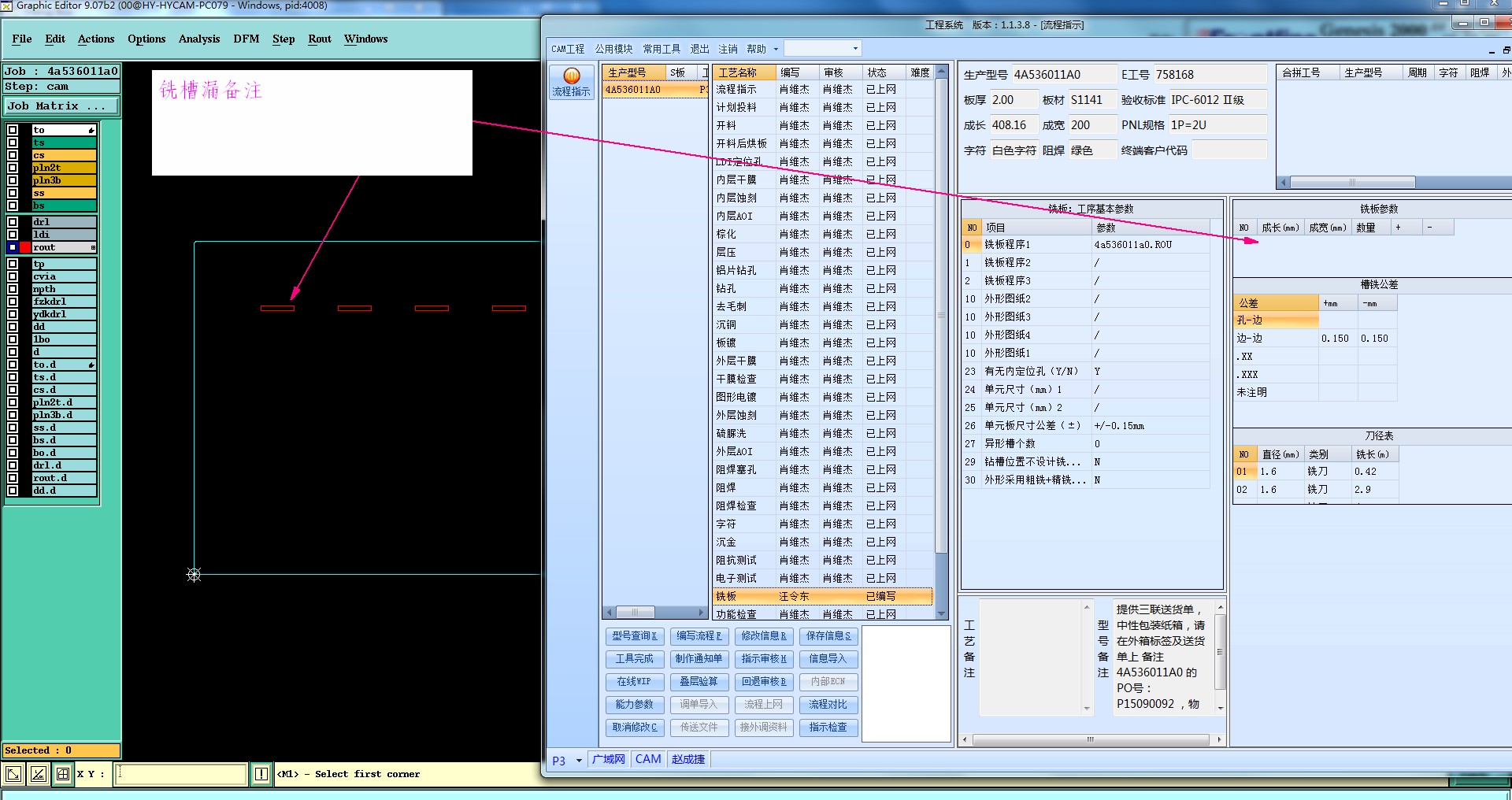Select the 广域网 tab at bottom
Image resolution: width=1512 pixels, height=800 pixels.
pos(608,760)
